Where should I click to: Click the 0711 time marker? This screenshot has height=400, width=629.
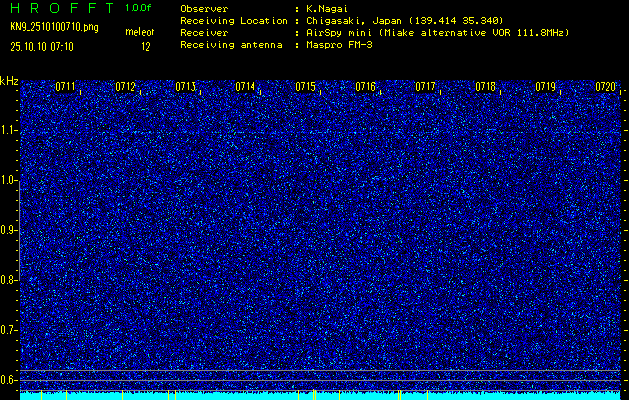pyautogui.click(x=66, y=87)
